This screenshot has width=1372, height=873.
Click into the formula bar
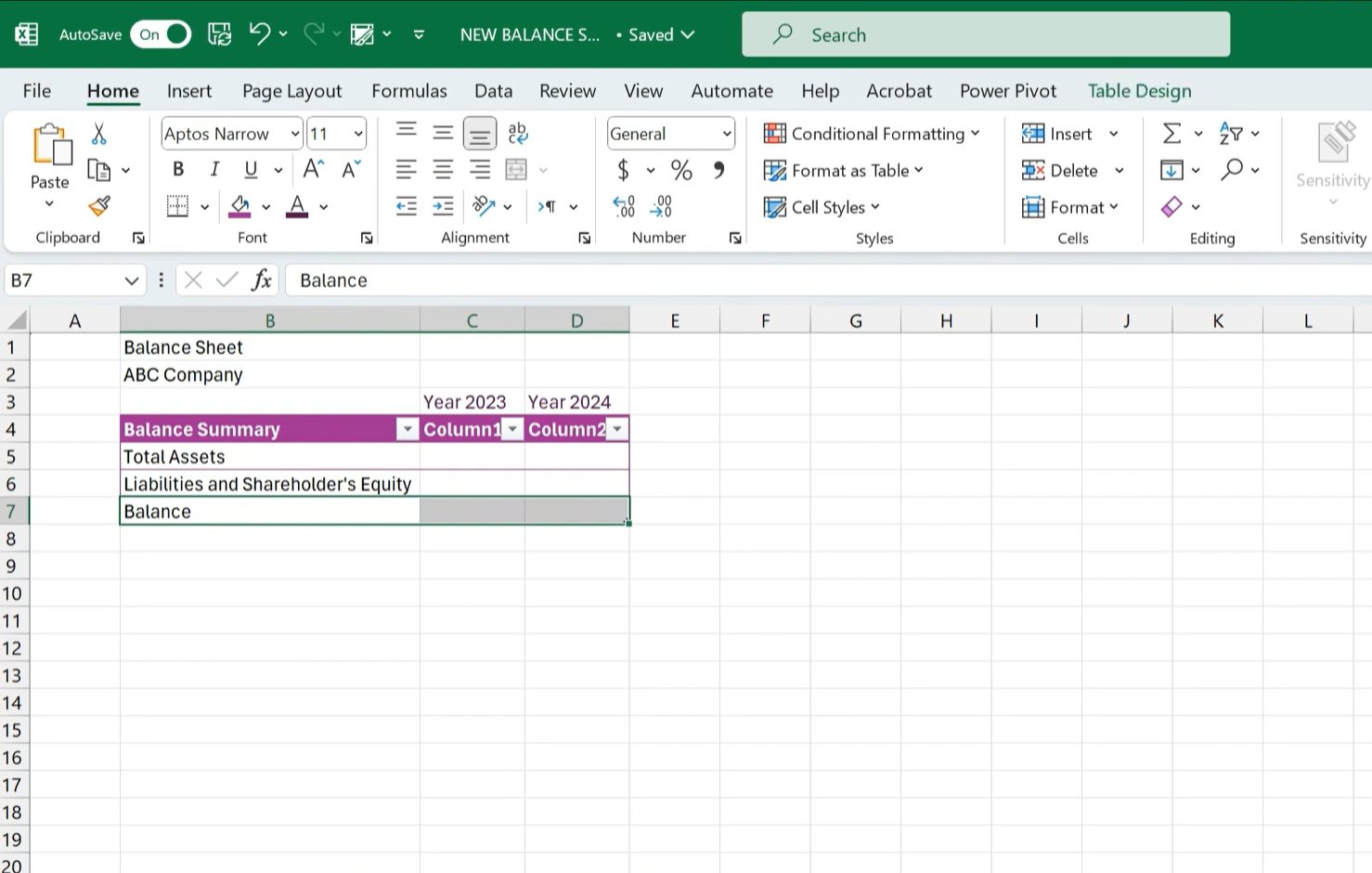(828, 280)
